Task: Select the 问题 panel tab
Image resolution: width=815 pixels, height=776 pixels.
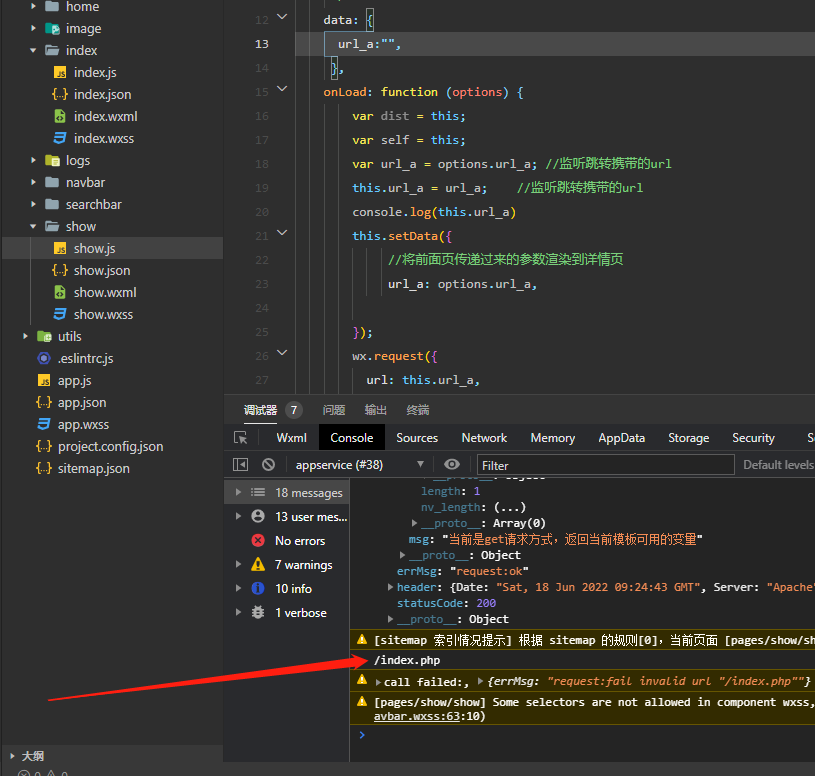Action: click(x=334, y=410)
